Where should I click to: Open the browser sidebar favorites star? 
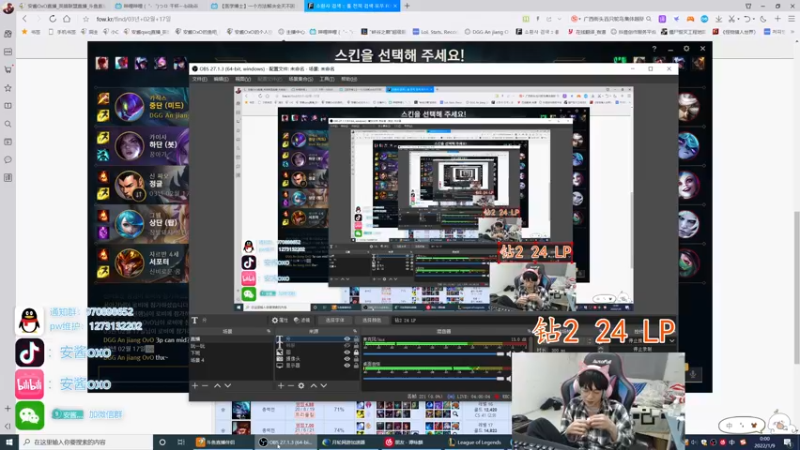[8, 88]
